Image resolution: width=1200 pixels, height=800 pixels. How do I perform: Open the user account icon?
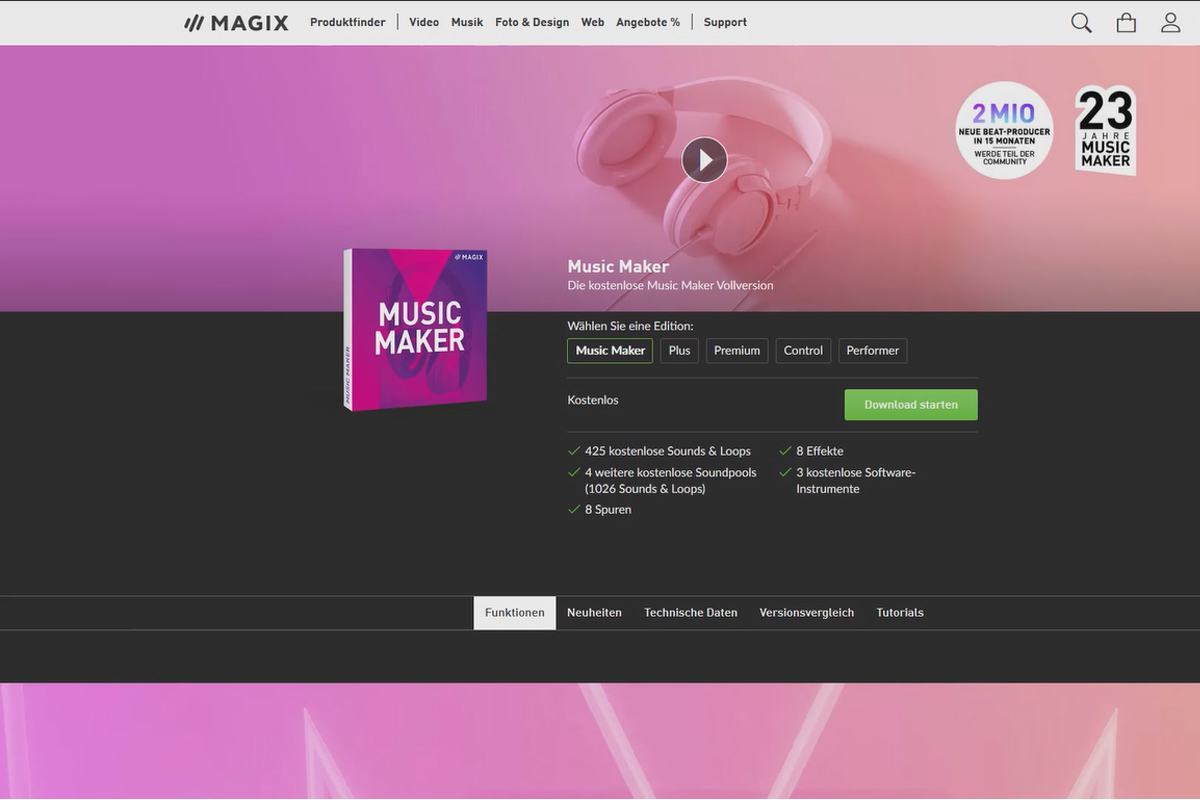coord(1170,22)
